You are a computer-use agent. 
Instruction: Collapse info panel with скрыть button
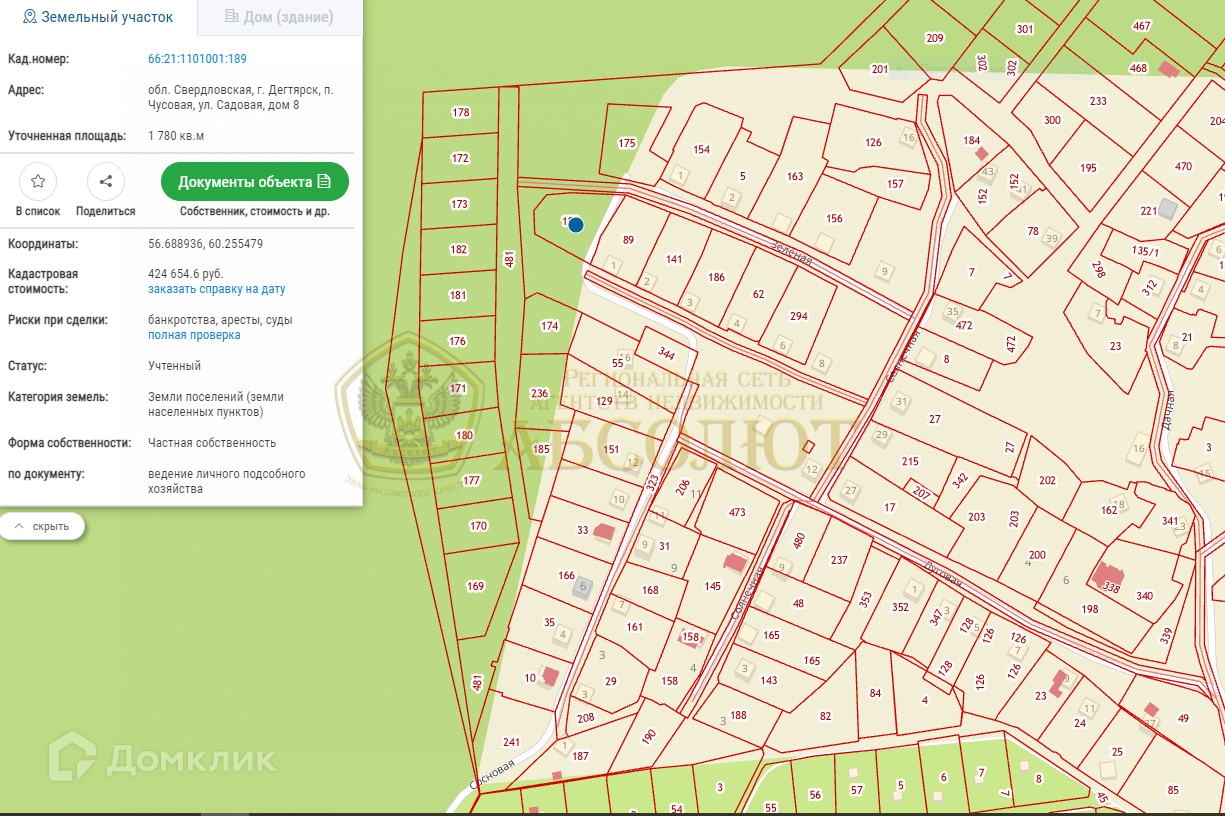(x=42, y=526)
